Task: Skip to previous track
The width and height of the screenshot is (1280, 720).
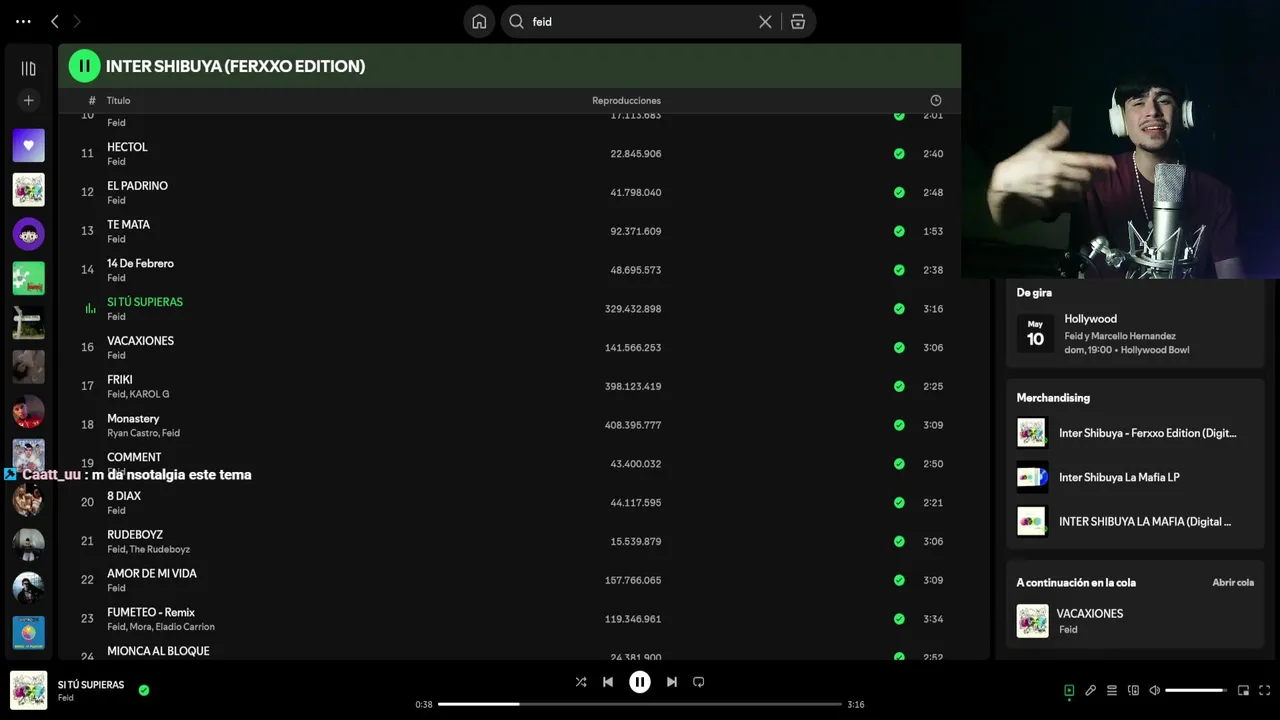Action: tap(608, 682)
